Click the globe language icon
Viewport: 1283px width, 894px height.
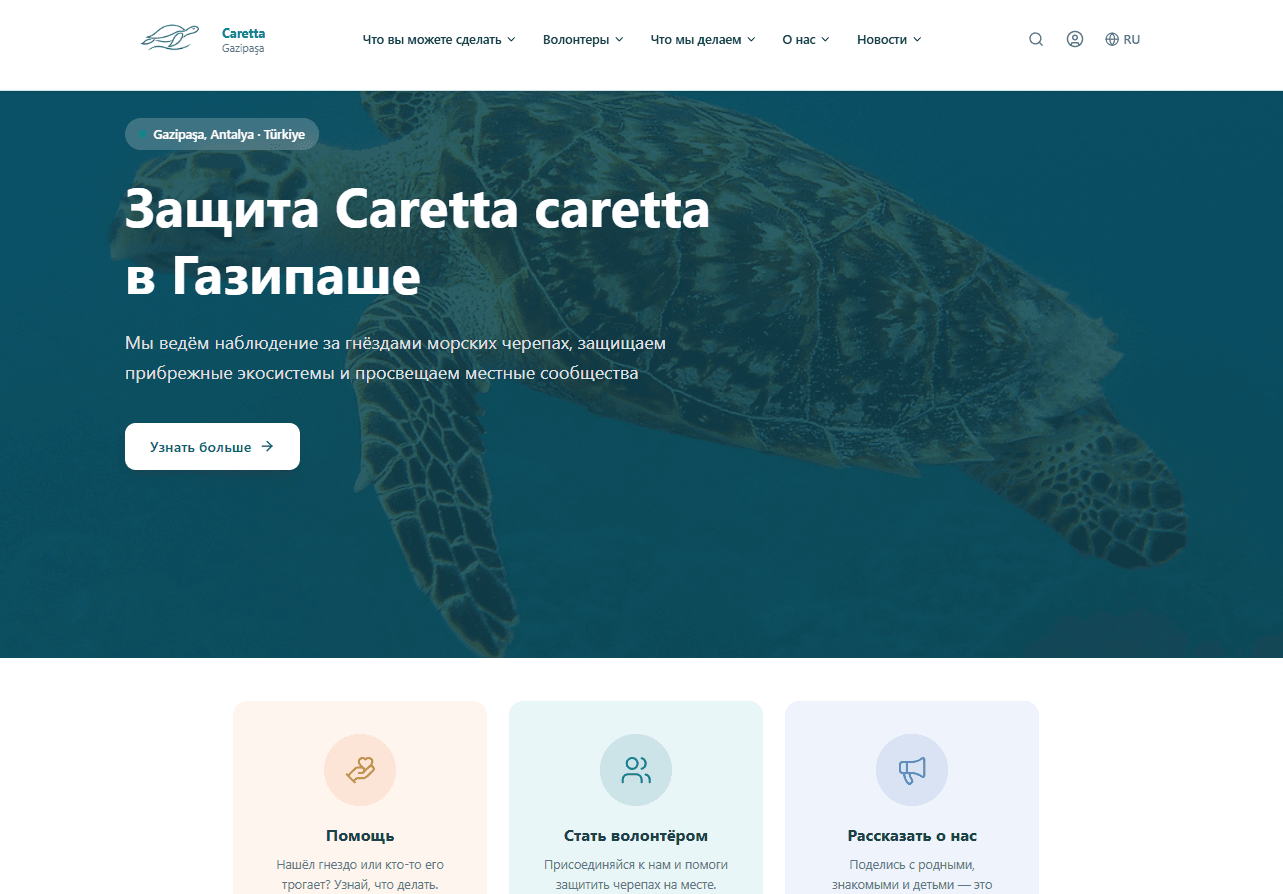pyautogui.click(x=1112, y=40)
